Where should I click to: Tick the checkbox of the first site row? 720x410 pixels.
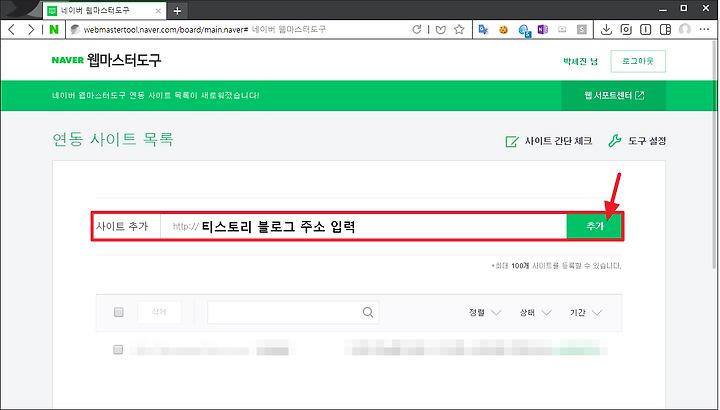coord(118,350)
